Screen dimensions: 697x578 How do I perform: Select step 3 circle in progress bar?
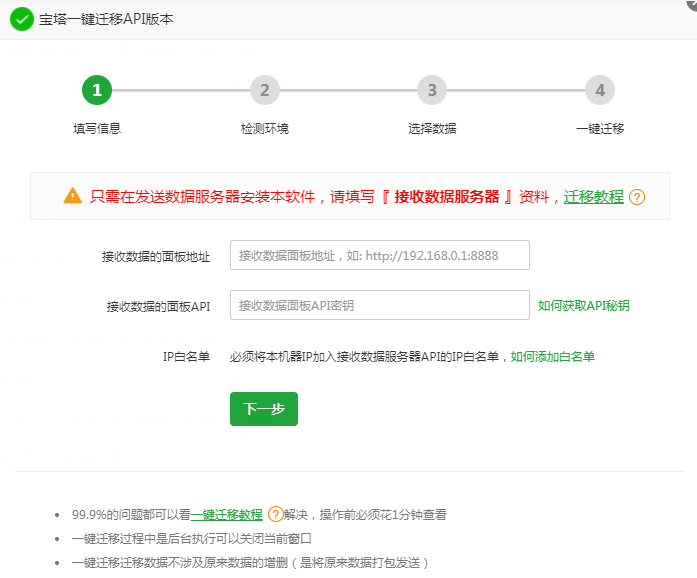[432, 90]
